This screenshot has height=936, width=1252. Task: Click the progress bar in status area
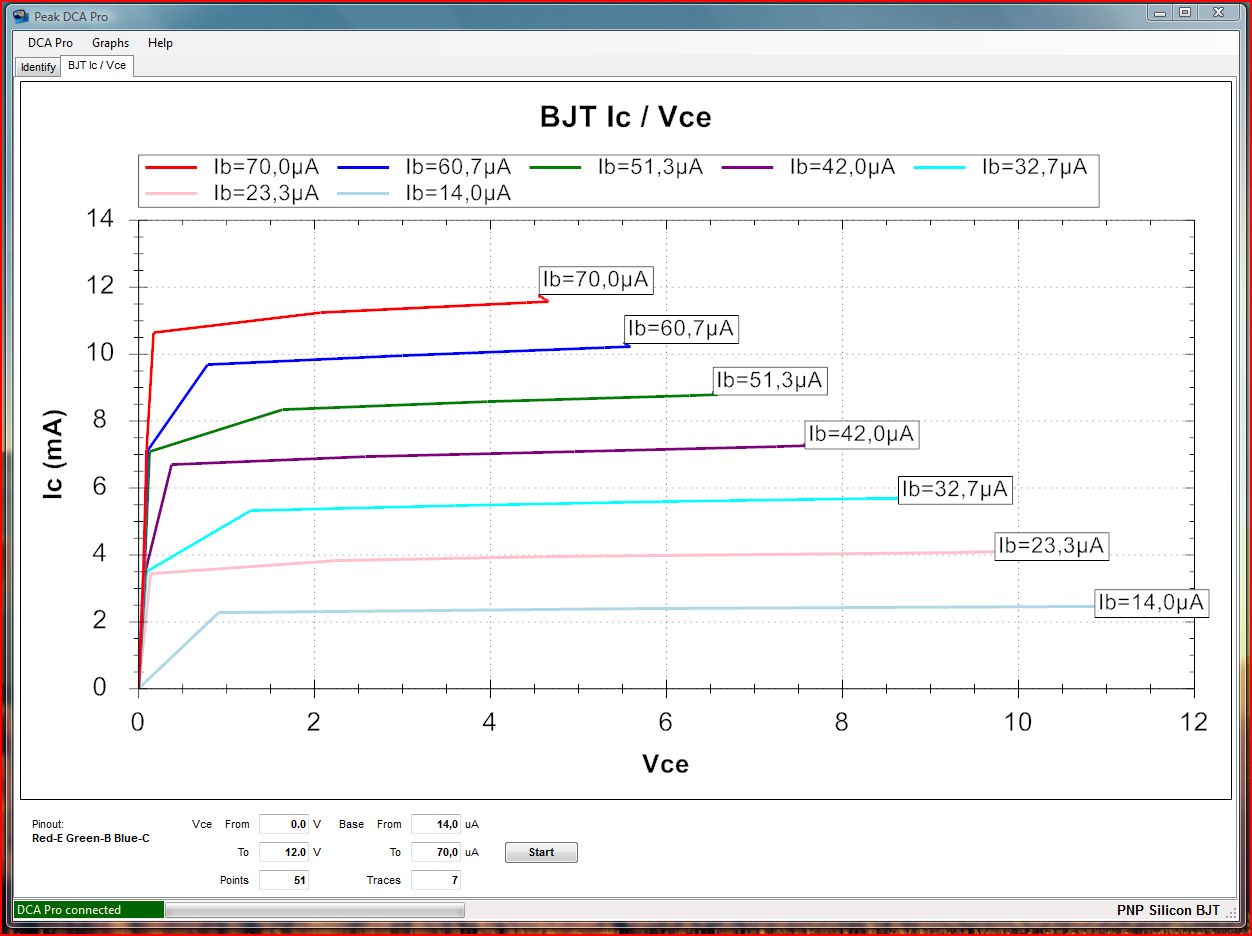tap(314, 910)
